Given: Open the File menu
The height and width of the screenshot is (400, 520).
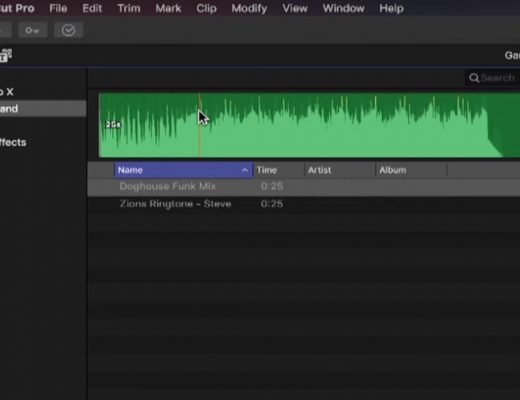Looking at the screenshot, I should (x=58, y=8).
